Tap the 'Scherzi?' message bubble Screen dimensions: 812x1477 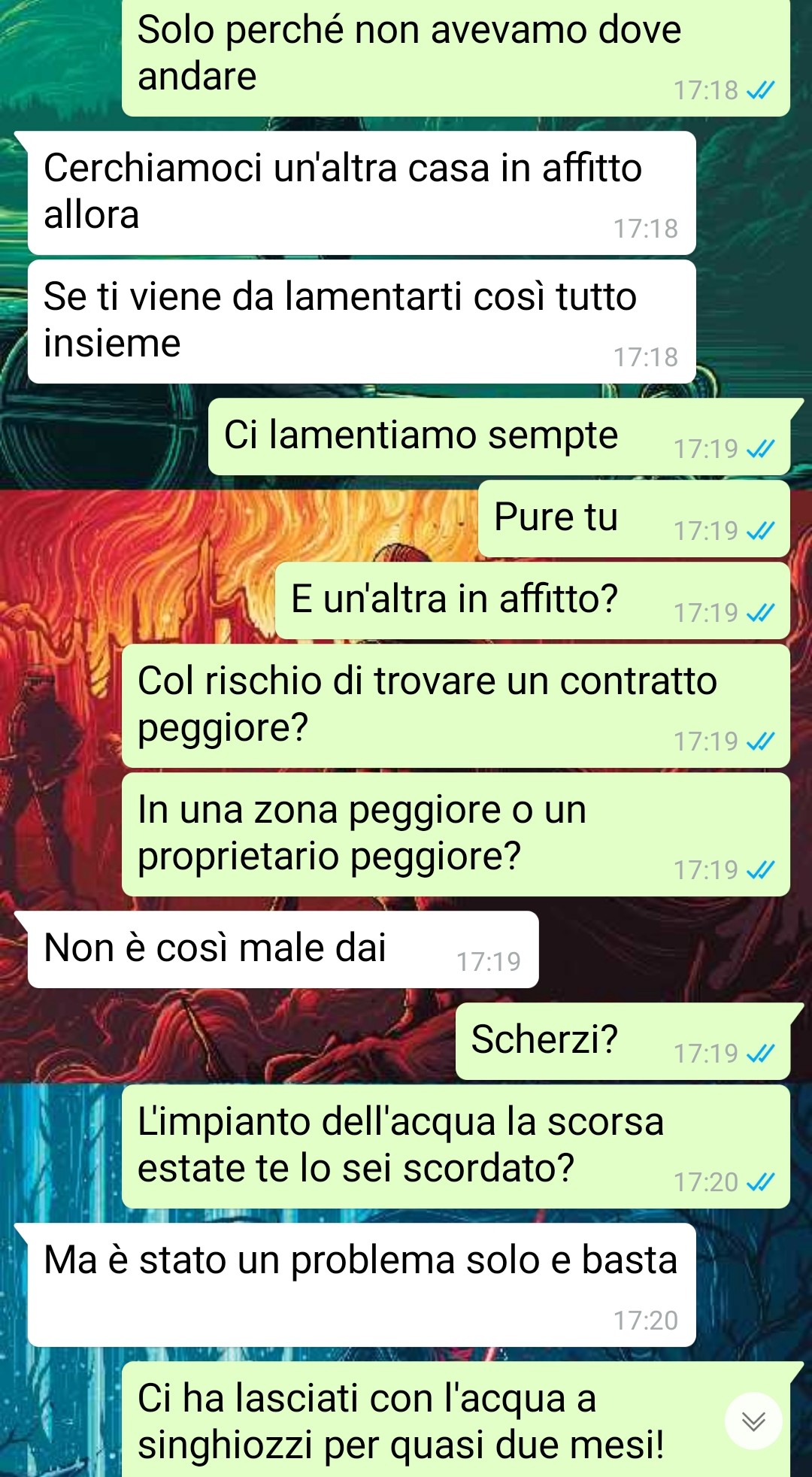(x=623, y=1041)
